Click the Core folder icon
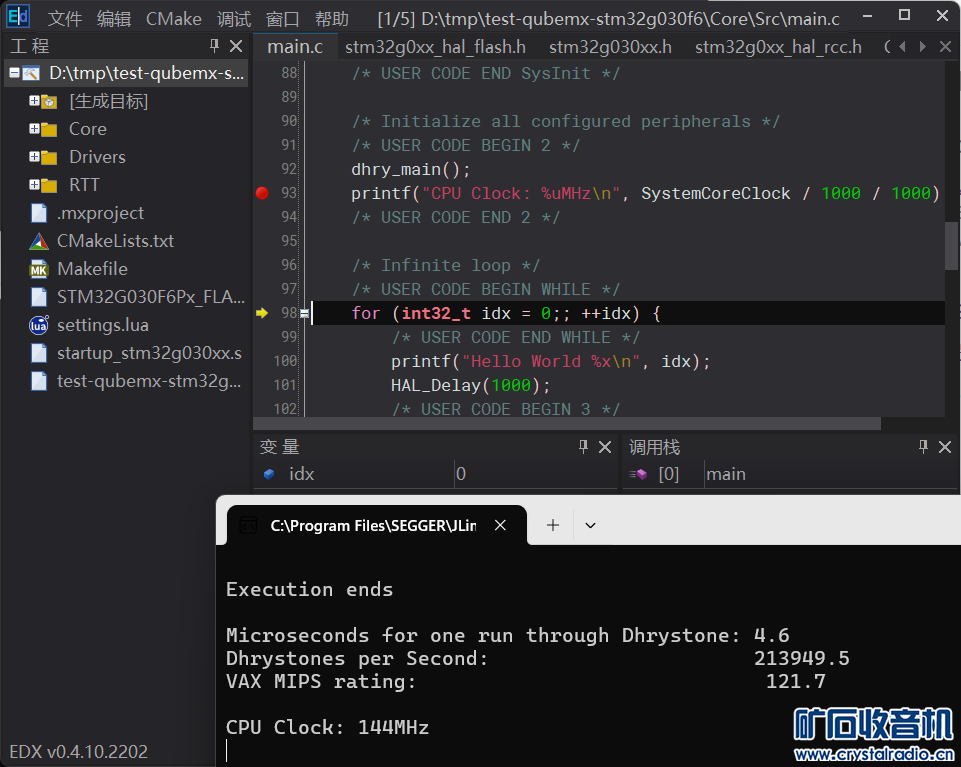The image size is (961, 767). click(x=48, y=129)
